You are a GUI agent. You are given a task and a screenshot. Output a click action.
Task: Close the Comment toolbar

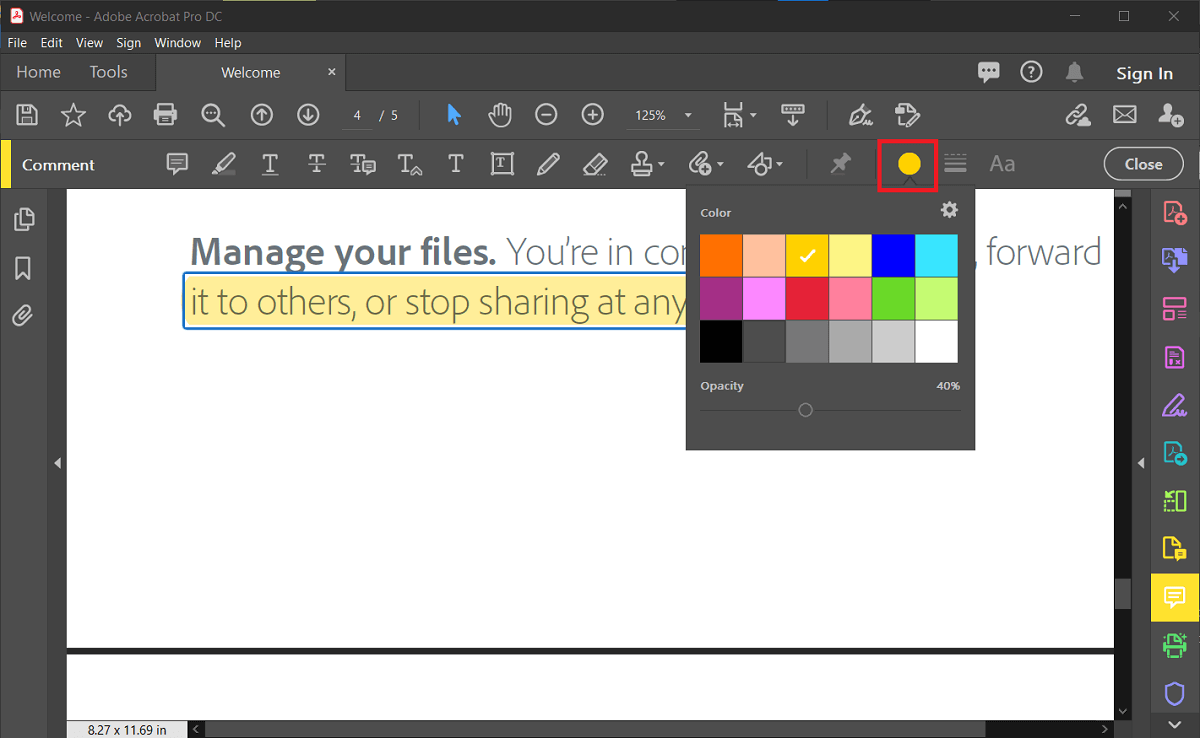[1143, 163]
